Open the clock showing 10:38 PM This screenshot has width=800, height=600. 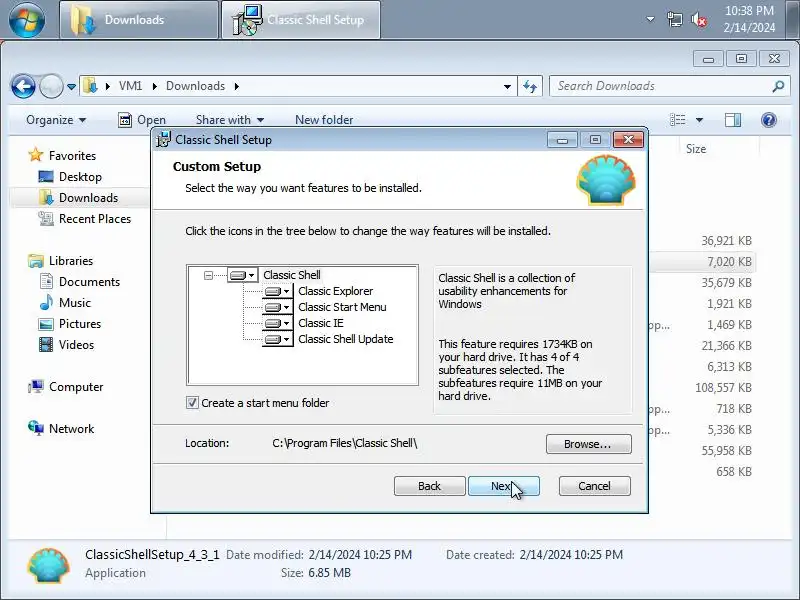coord(749,19)
